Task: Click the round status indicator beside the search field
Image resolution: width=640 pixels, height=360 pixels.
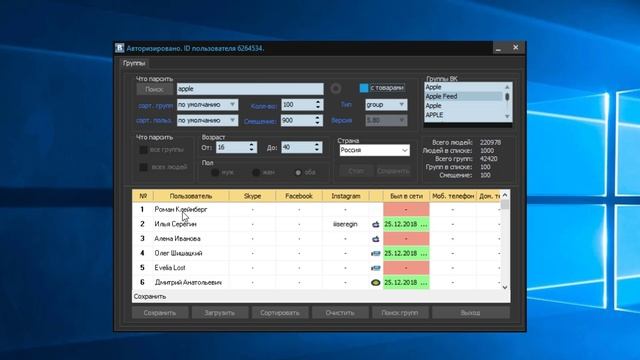Action: pyautogui.click(x=336, y=89)
